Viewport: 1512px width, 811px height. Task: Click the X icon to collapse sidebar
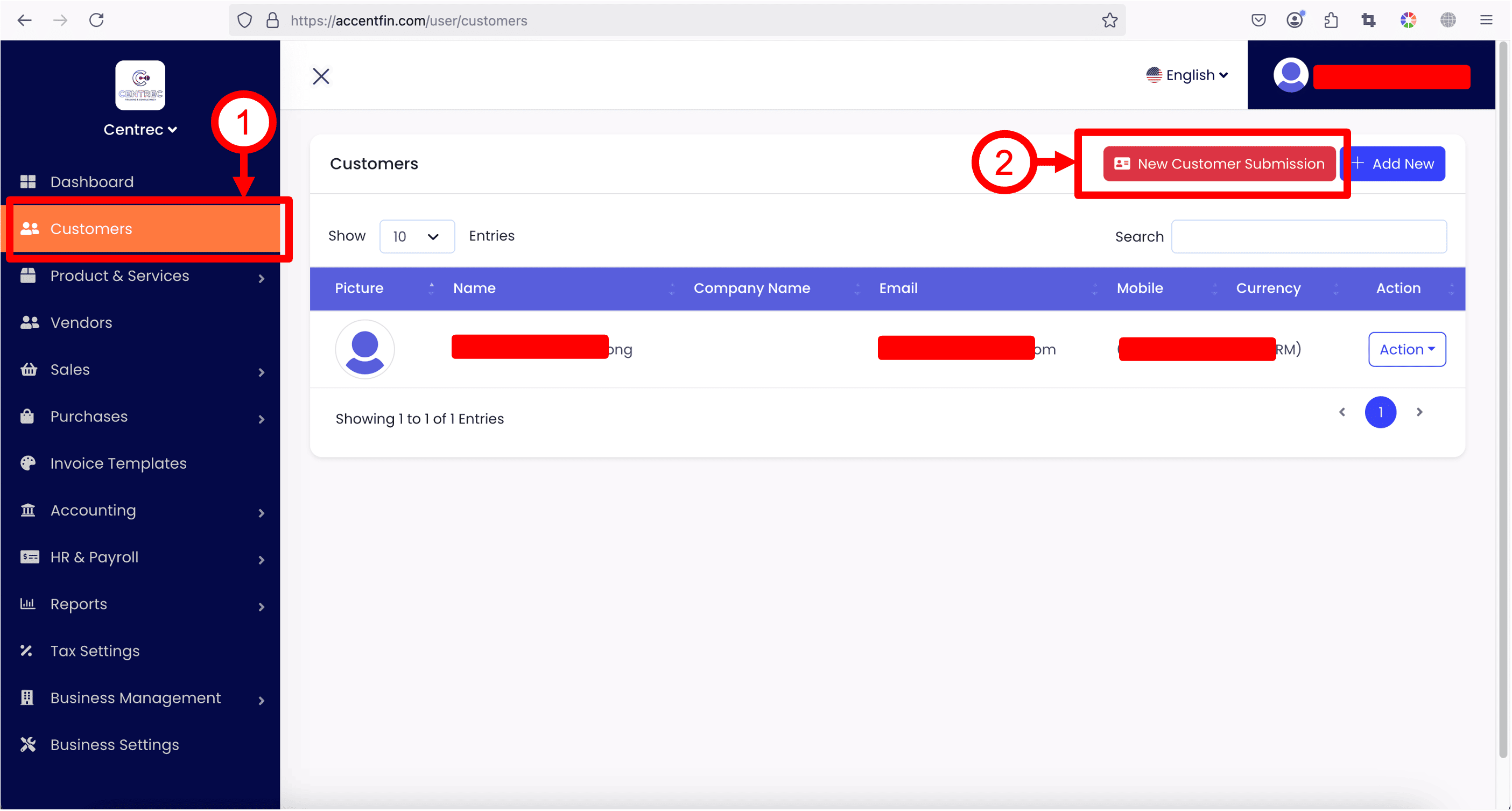click(x=321, y=76)
